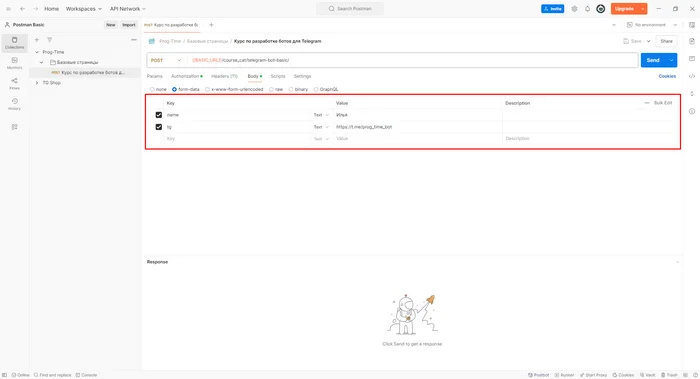Viewport: 700px width, 379px height.
Task: Click the Search Postman field
Action: (x=350, y=8)
